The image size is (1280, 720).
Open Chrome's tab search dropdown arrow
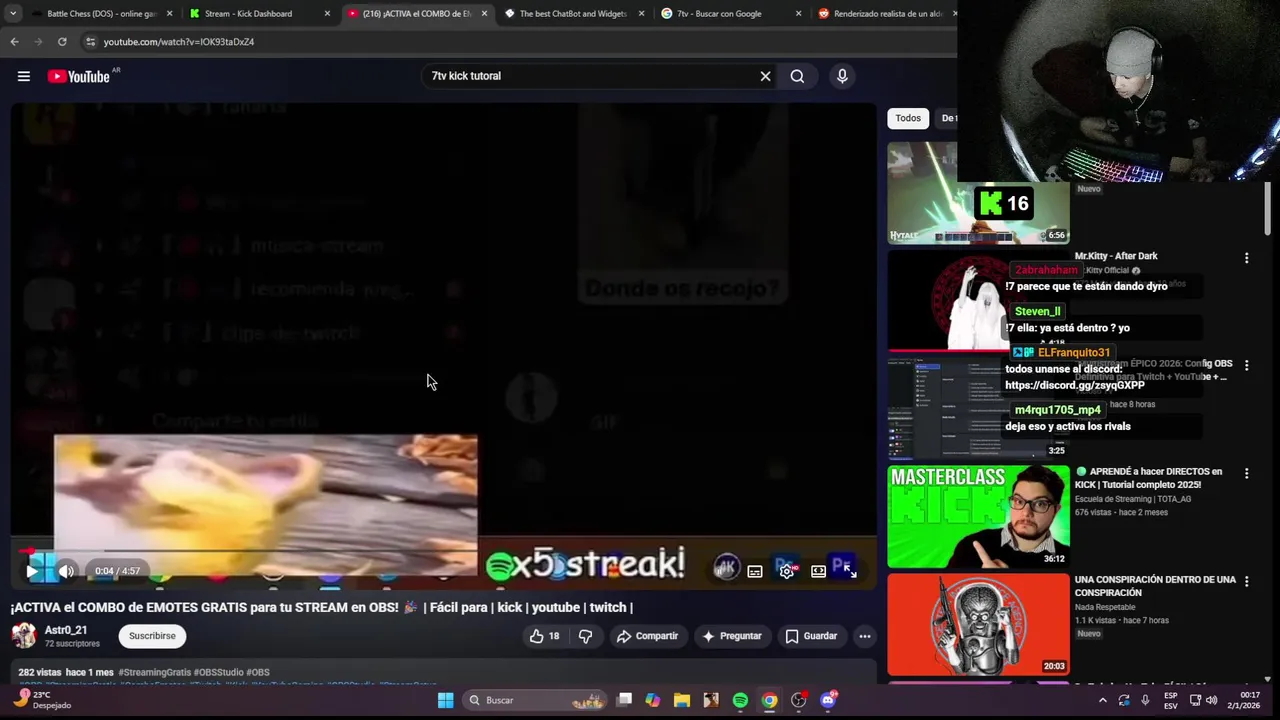[x=13, y=14]
